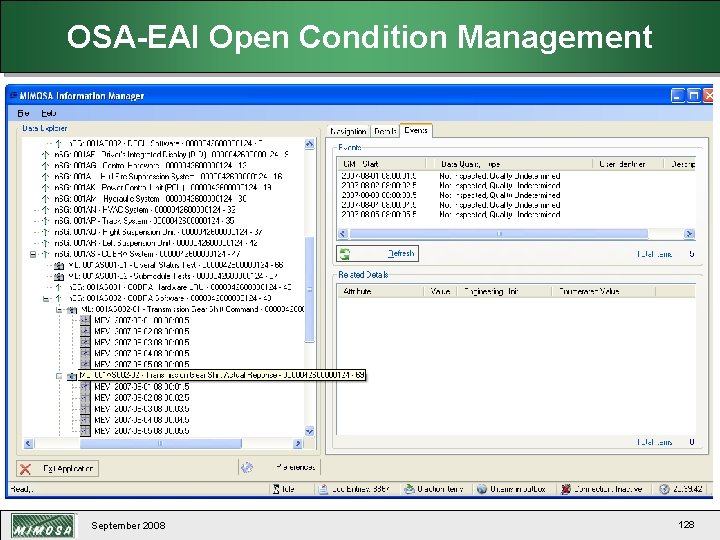The width and height of the screenshot is (720, 540).
Task: Click icon of Transmission Gear Shift Command node
Action: (72, 310)
